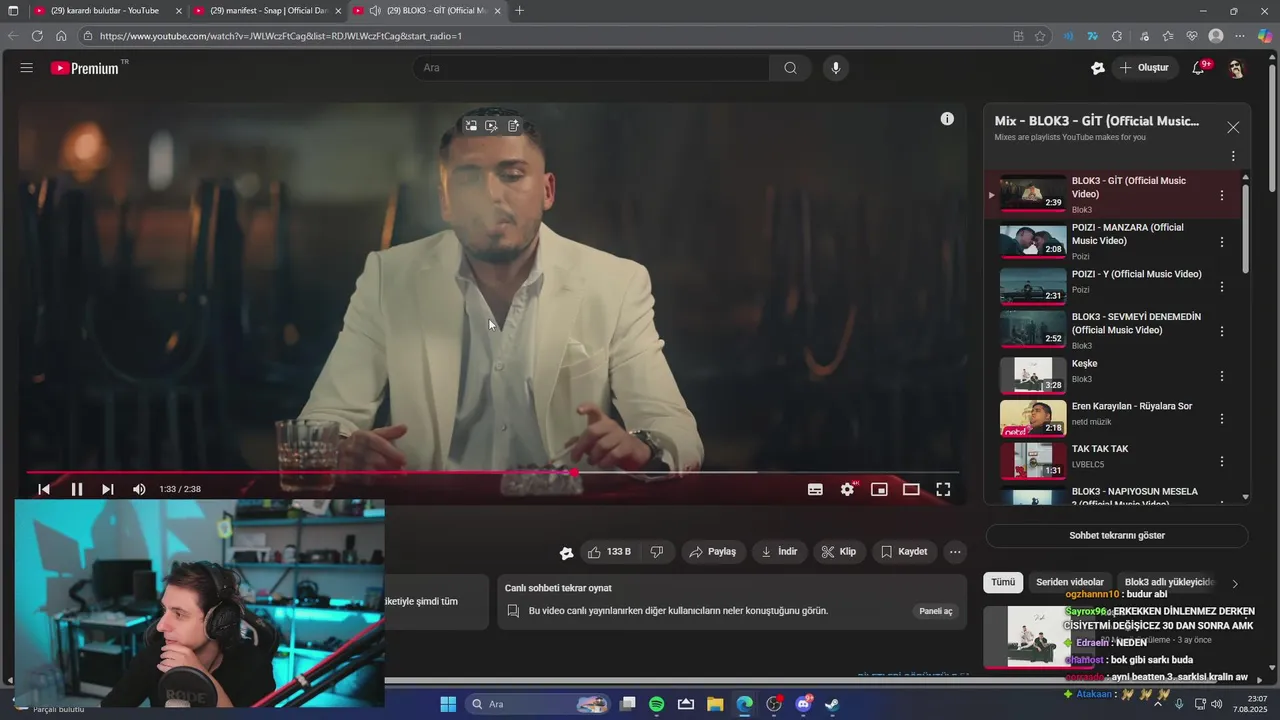Click the YouTube search magnifier button

(x=791, y=68)
